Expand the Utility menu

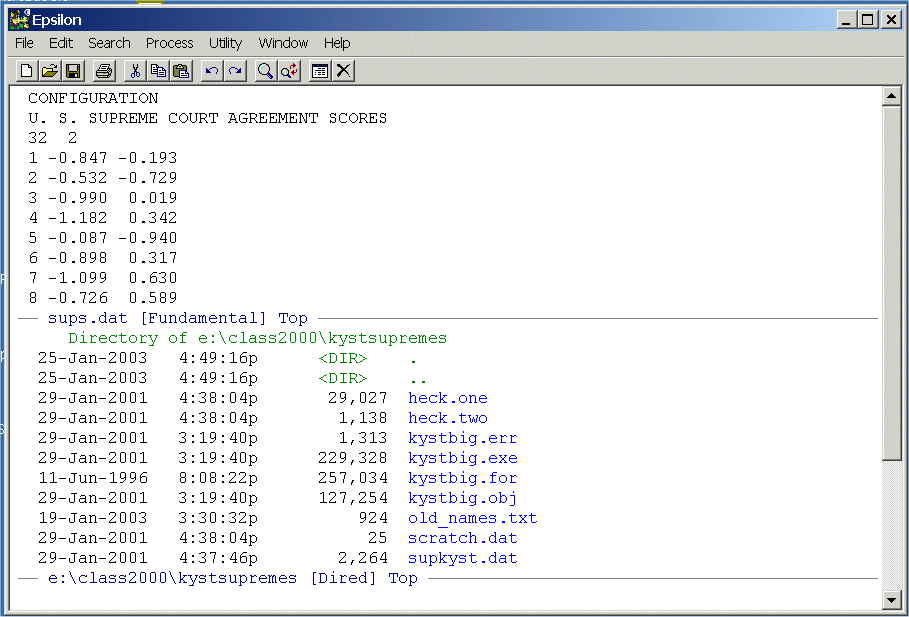point(225,43)
